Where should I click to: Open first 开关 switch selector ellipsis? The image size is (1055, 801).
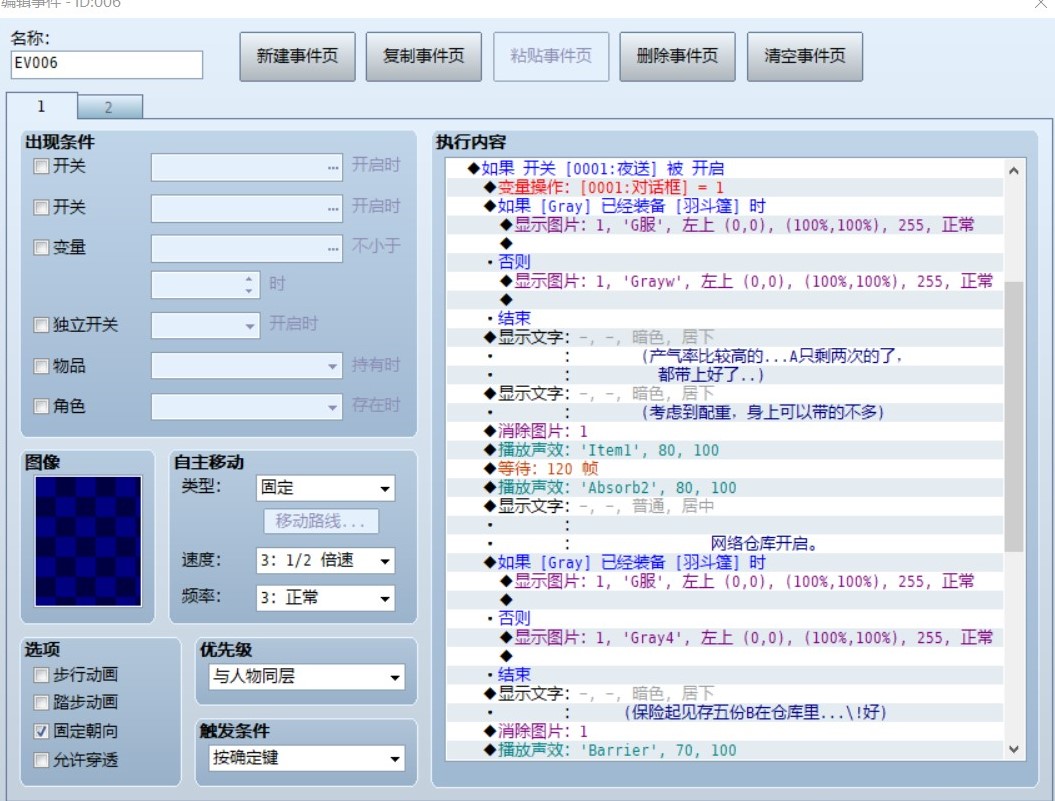tap(333, 167)
